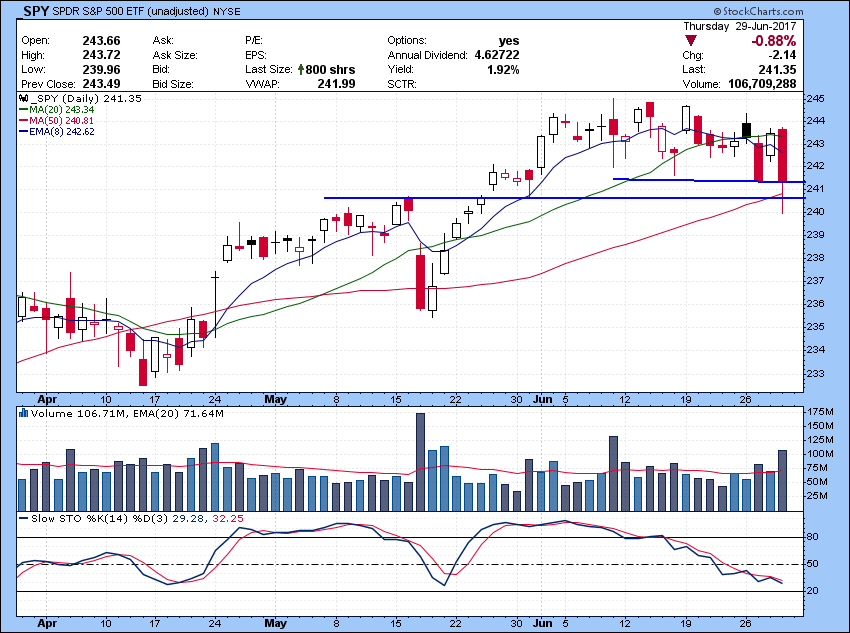Viewport: 850px width, 633px height.
Task: Click the Annual Dividend value 4.62722
Action: pyautogui.click(x=497, y=55)
